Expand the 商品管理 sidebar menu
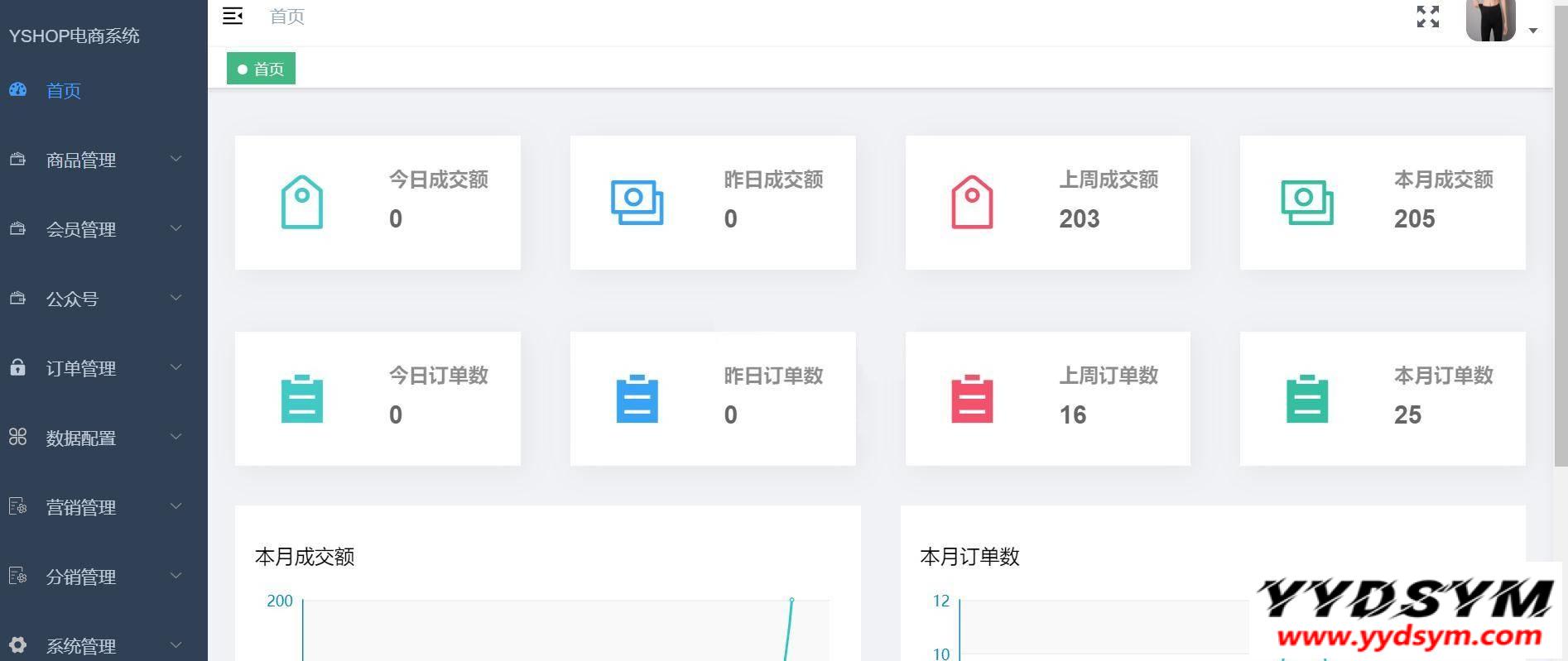 [x=81, y=160]
